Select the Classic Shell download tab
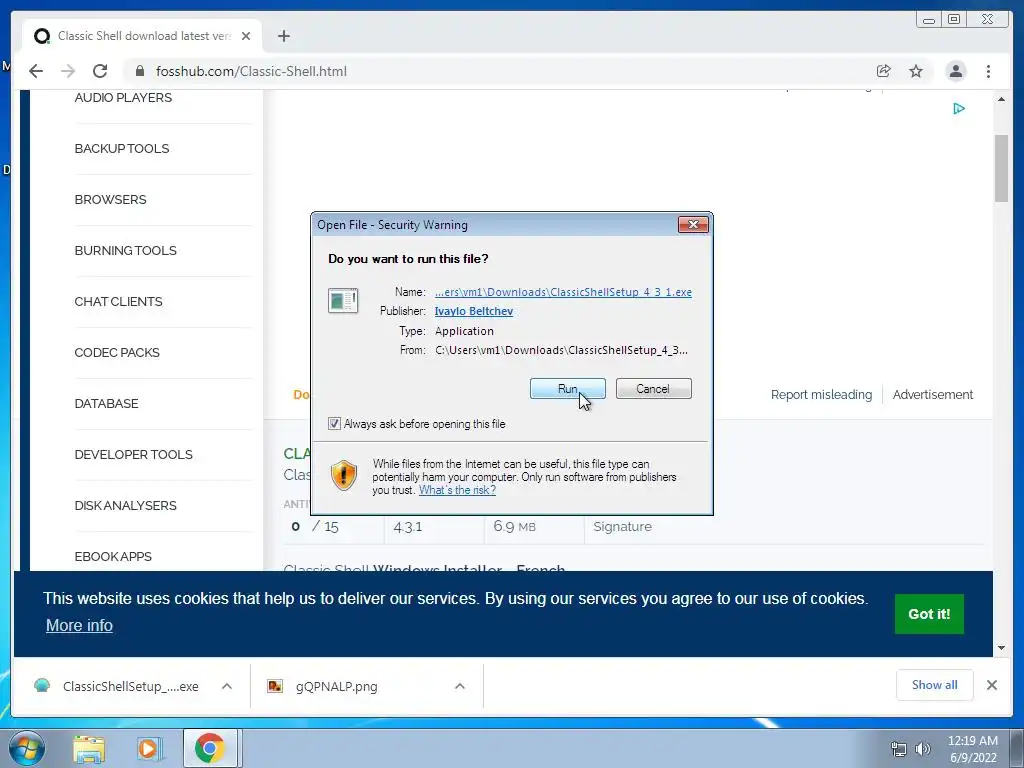The height and width of the screenshot is (768, 1024). pos(142,36)
